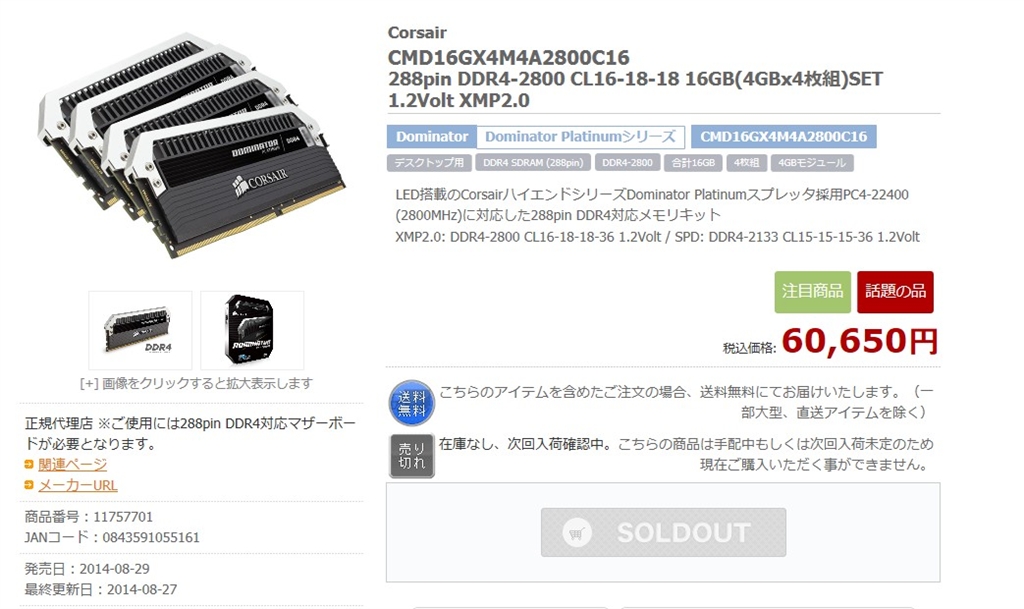Open the メーカーURL link
The width and height of the screenshot is (1024, 609).
pyautogui.click(x=78, y=485)
